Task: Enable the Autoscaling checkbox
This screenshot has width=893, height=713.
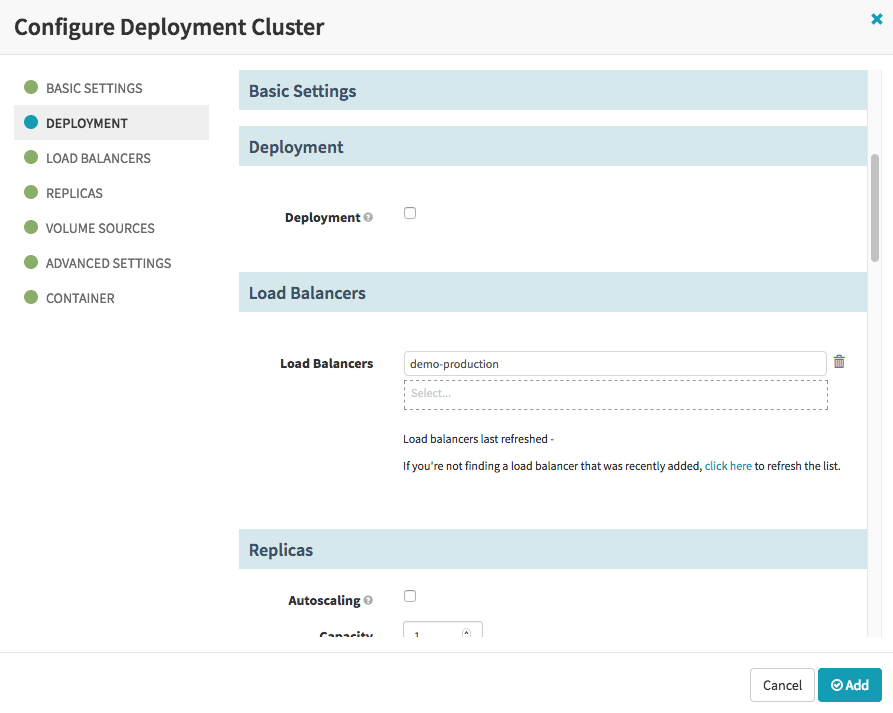Action: tap(410, 596)
